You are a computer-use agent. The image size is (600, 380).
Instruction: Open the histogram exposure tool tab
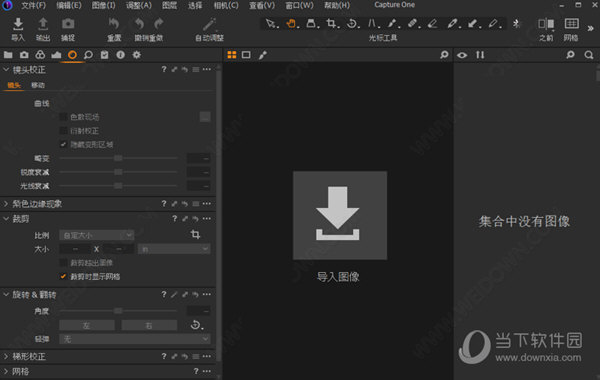coord(56,55)
